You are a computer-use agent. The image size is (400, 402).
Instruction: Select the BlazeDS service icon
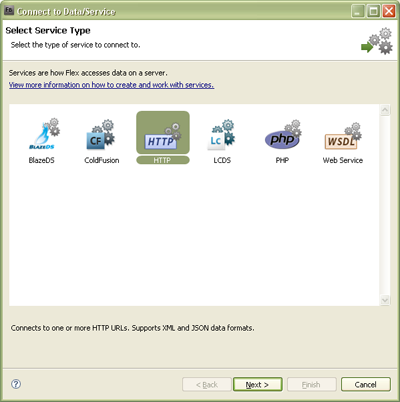[x=44, y=134]
